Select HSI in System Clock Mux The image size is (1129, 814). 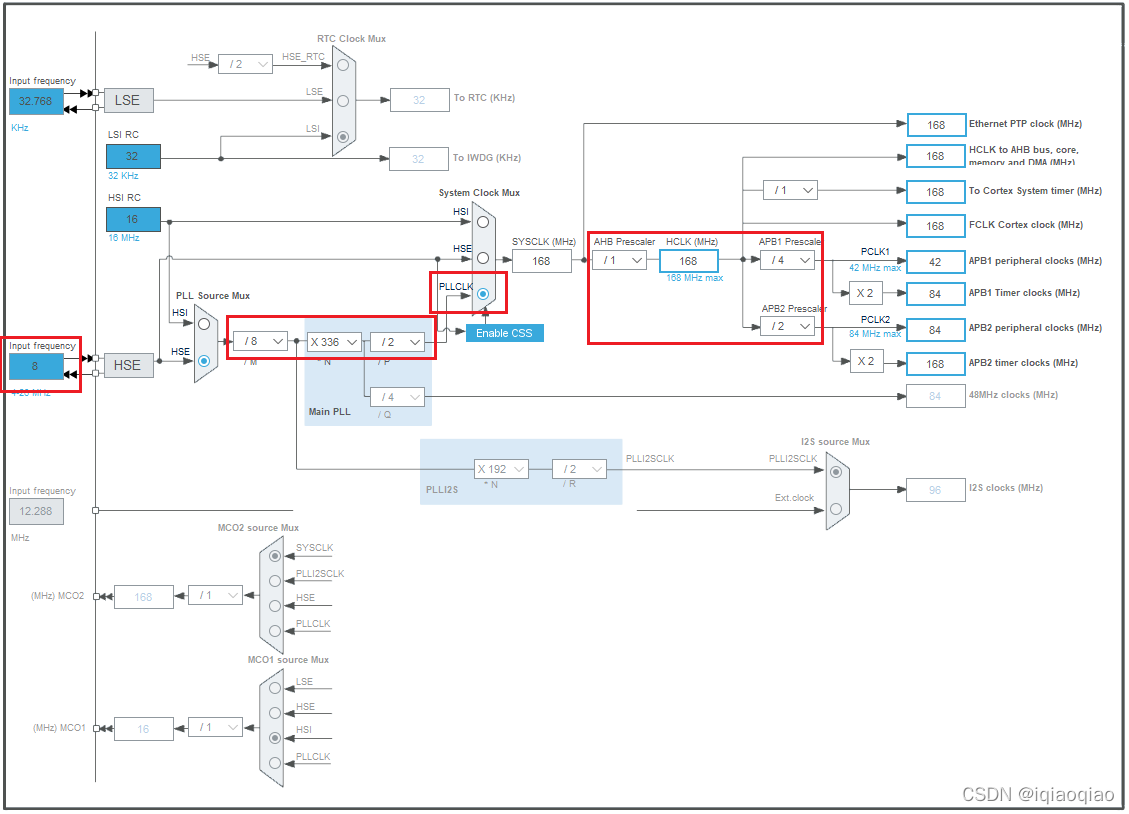click(483, 222)
